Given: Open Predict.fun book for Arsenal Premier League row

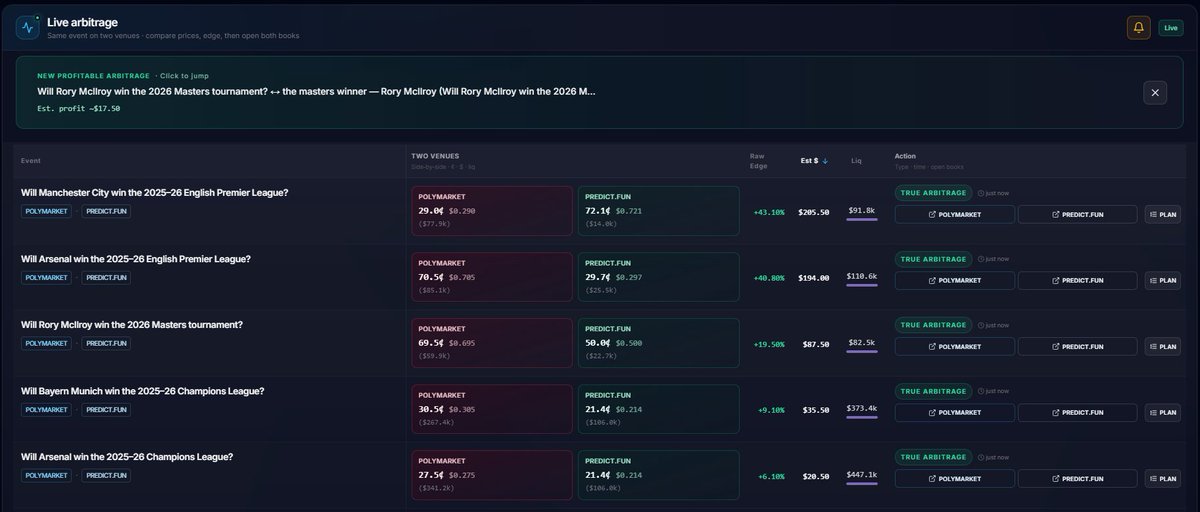Looking at the screenshot, I should [1077, 280].
